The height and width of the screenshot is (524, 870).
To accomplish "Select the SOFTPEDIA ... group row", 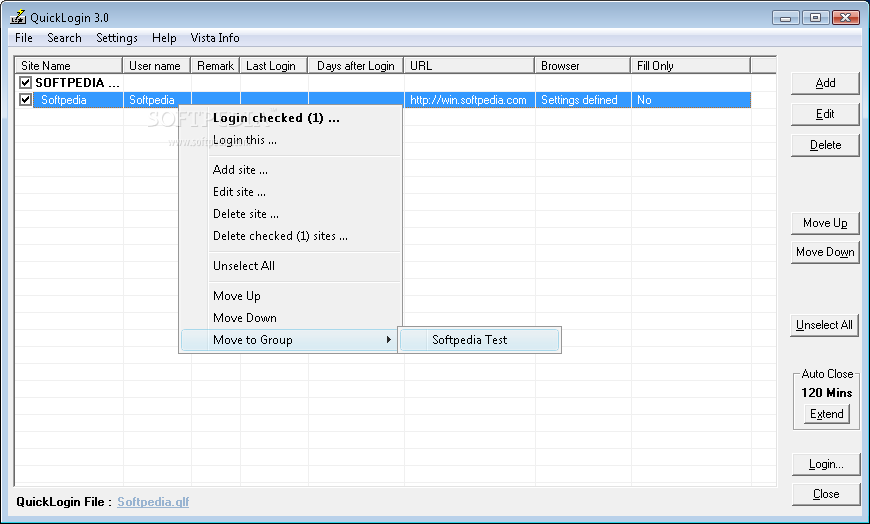I will [x=77, y=83].
